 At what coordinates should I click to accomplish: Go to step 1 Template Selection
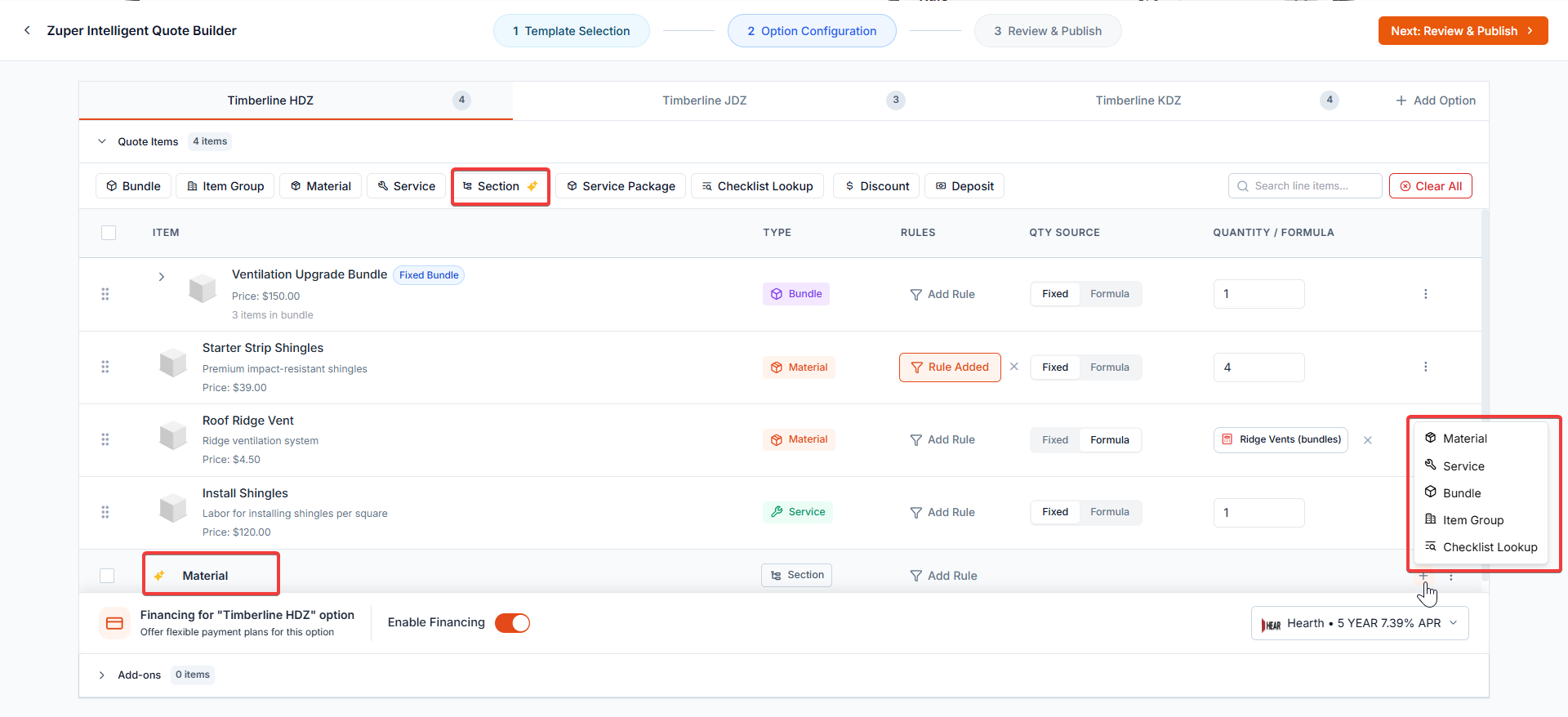tap(572, 31)
